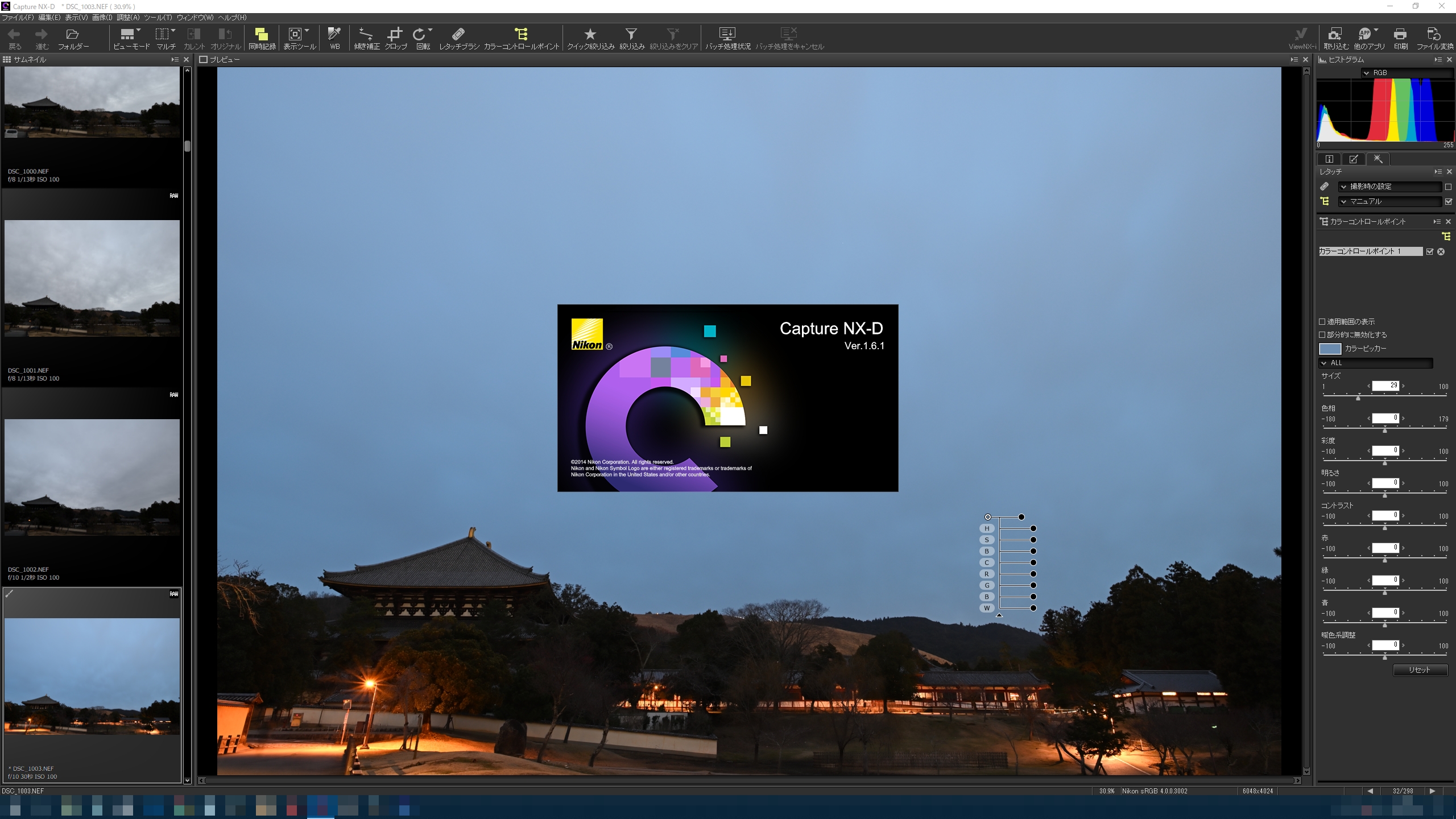The width and height of the screenshot is (1456, 819).
Task: Open the 編集(E) menu
Action: click(49, 18)
